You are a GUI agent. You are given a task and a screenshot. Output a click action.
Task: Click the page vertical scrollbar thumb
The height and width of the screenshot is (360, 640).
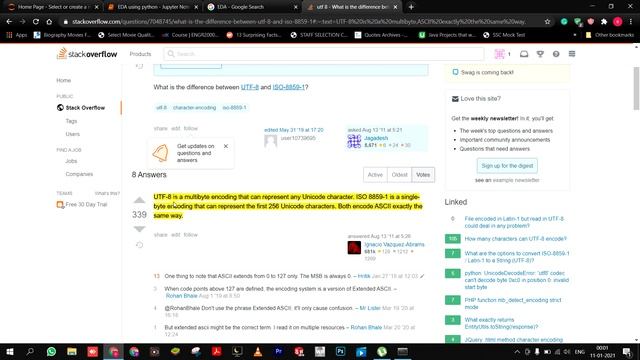click(x=636, y=89)
